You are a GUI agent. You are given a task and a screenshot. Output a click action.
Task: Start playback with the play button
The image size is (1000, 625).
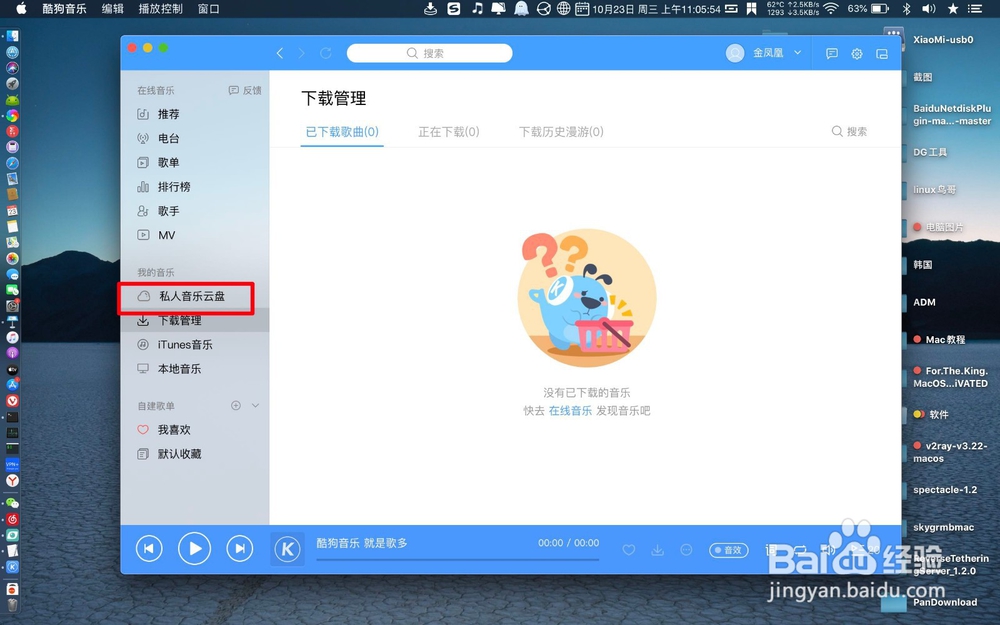click(195, 548)
